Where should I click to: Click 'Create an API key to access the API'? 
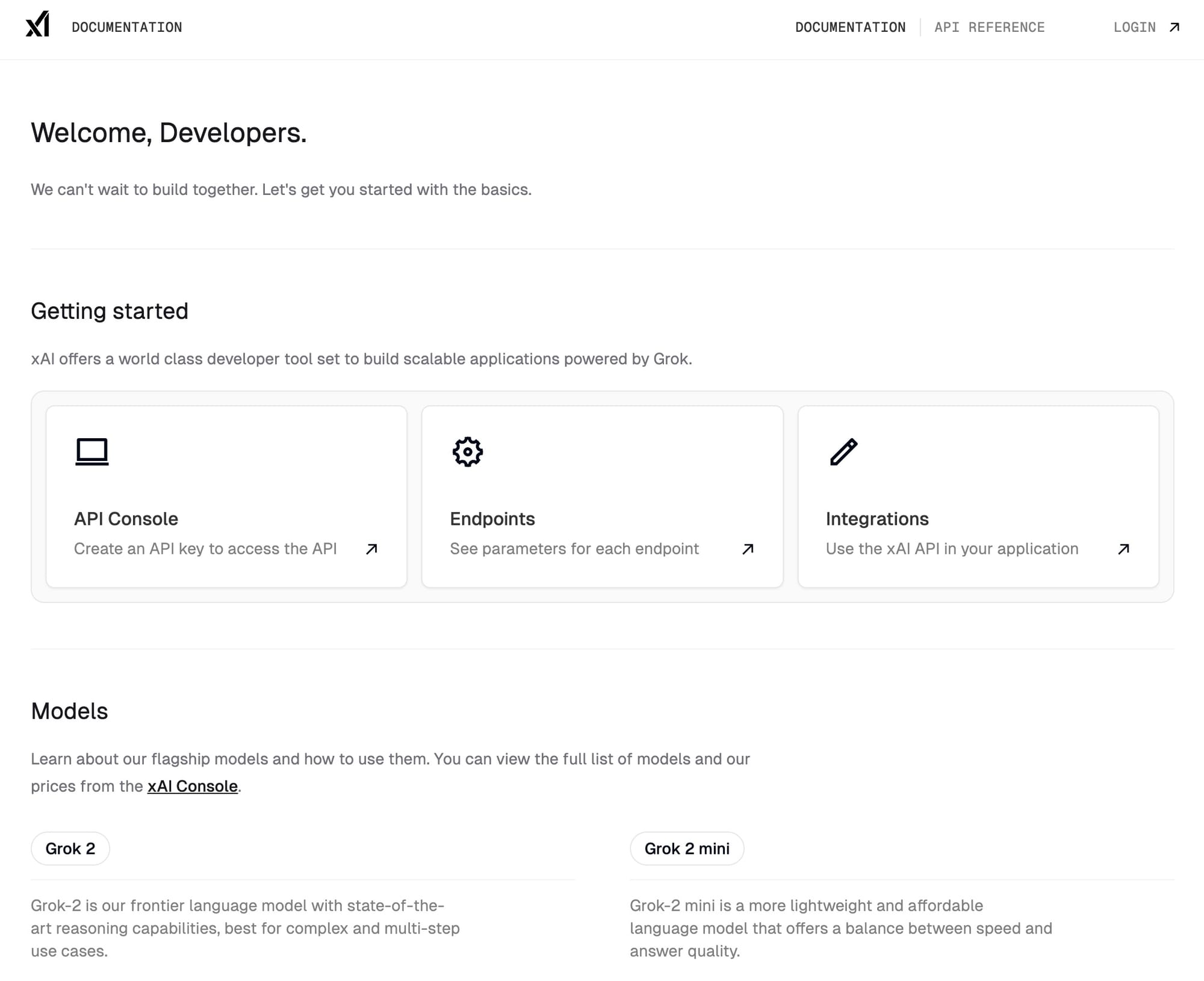click(x=205, y=549)
